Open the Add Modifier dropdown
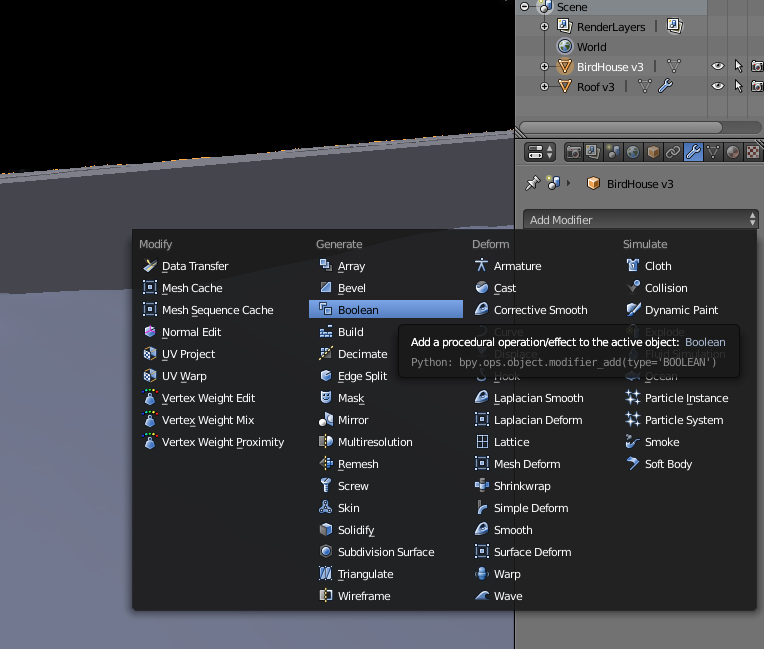 click(x=641, y=220)
